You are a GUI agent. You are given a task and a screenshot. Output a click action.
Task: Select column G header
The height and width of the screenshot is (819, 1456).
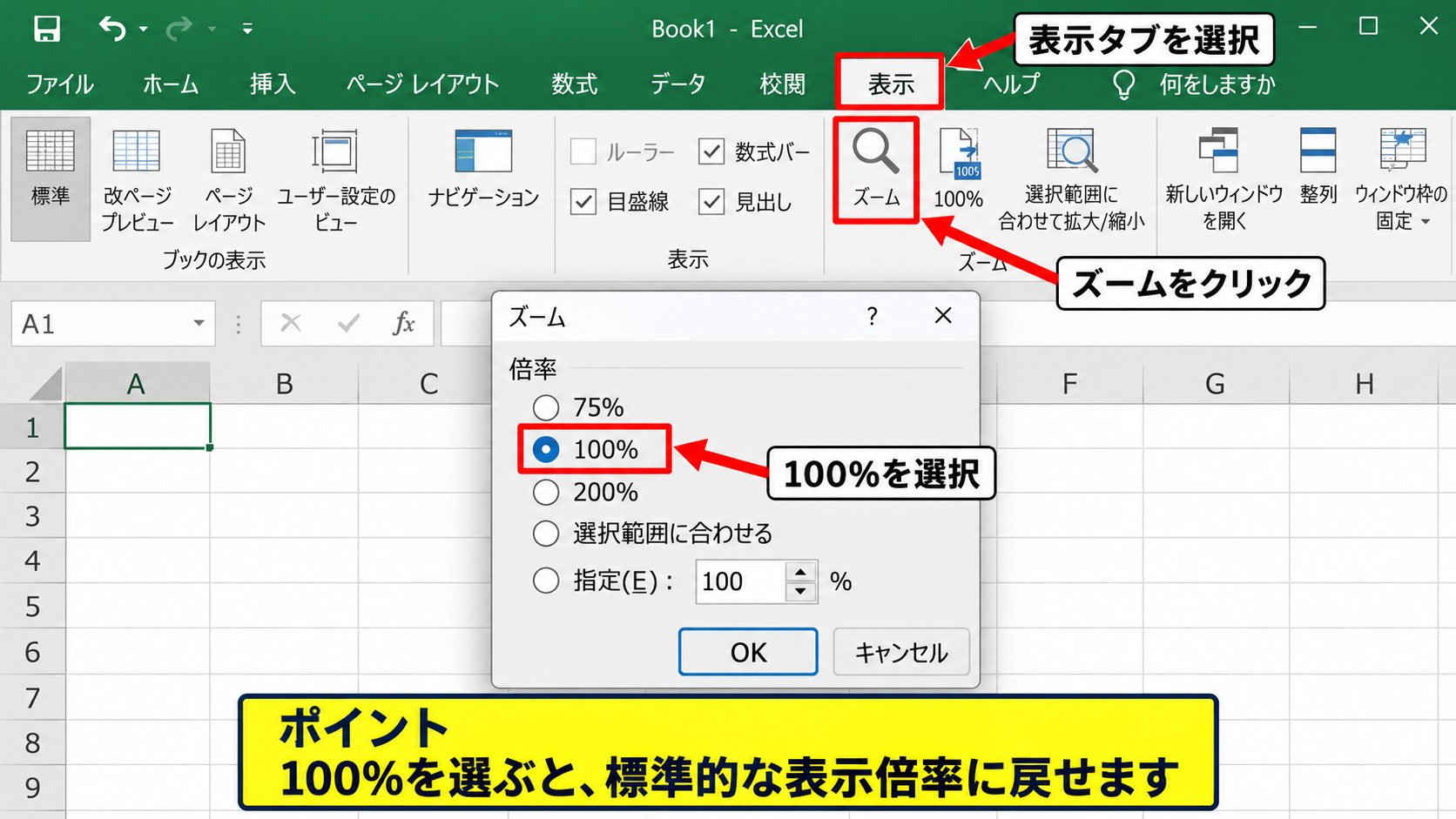(x=1216, y=383)
